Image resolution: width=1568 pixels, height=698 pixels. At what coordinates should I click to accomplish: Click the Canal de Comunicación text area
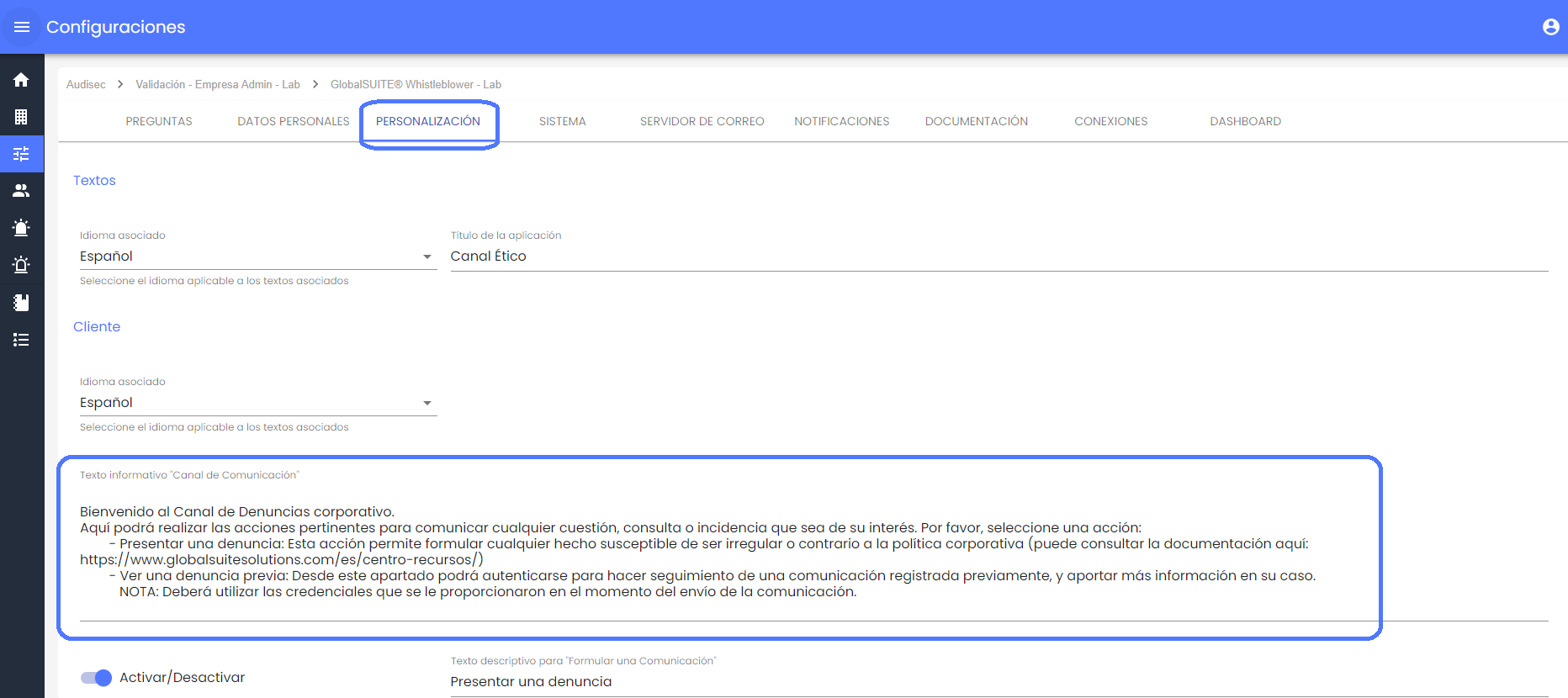click(x=719, y=552)
